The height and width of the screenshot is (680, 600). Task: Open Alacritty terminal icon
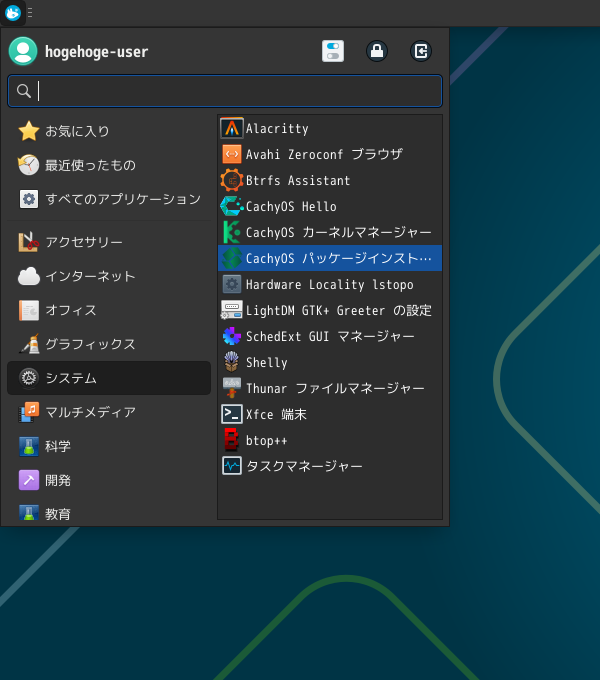(232, 128)
